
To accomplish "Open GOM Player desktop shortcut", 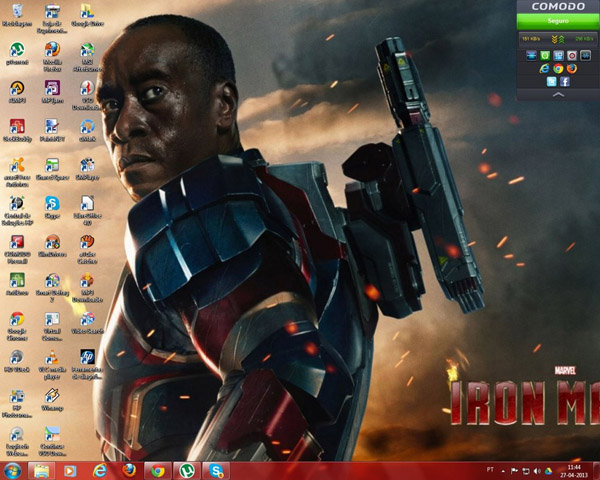I will (x=87, y=165).
